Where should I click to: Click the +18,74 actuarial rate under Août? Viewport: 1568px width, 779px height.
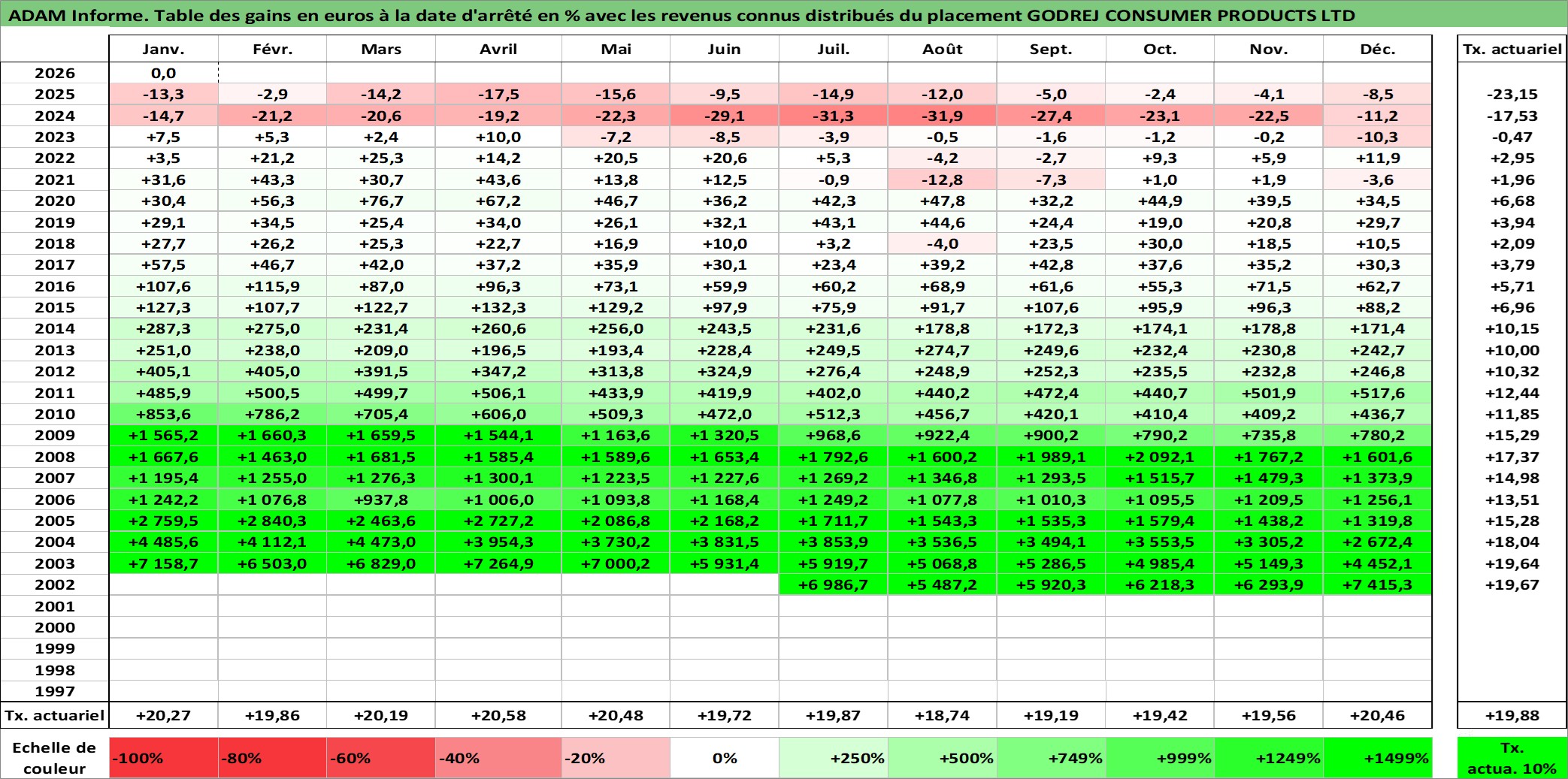click(943, 715)
